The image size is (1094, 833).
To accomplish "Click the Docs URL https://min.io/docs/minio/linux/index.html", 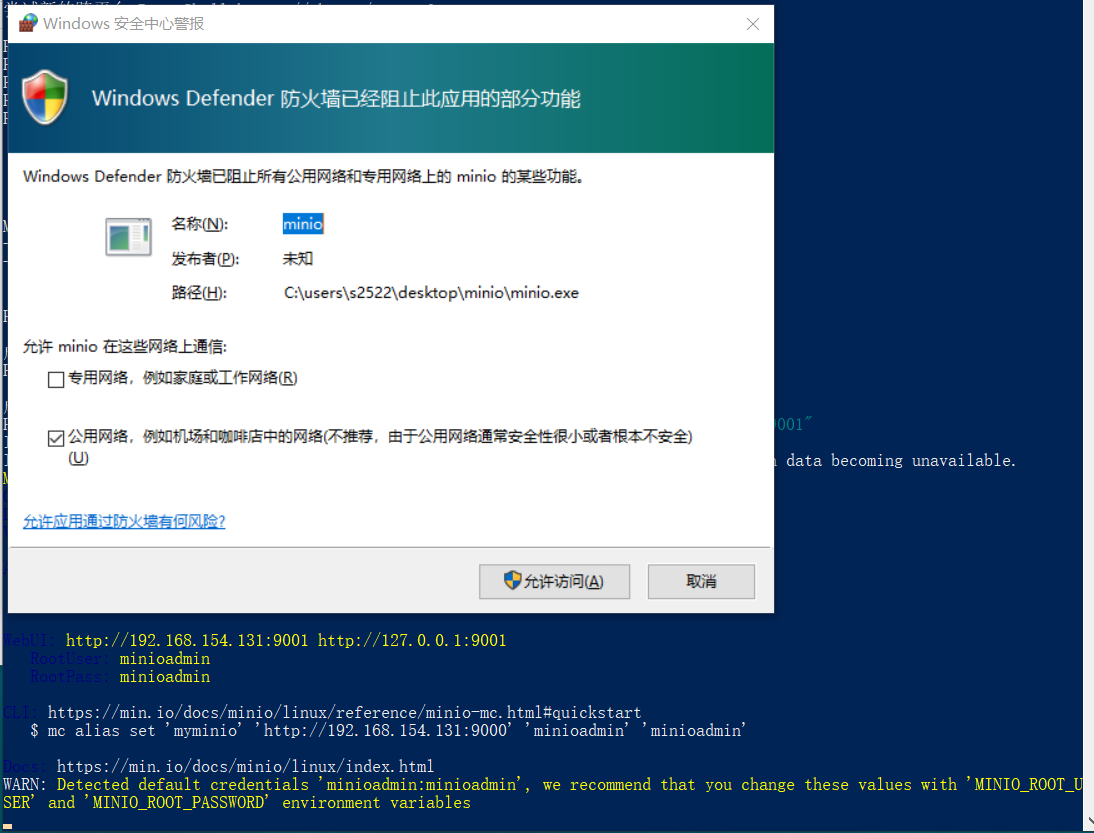I will point(245,767).
